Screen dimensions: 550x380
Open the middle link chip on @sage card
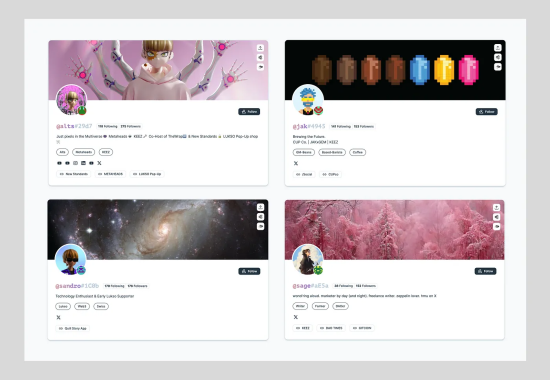[x=331, y=328]
